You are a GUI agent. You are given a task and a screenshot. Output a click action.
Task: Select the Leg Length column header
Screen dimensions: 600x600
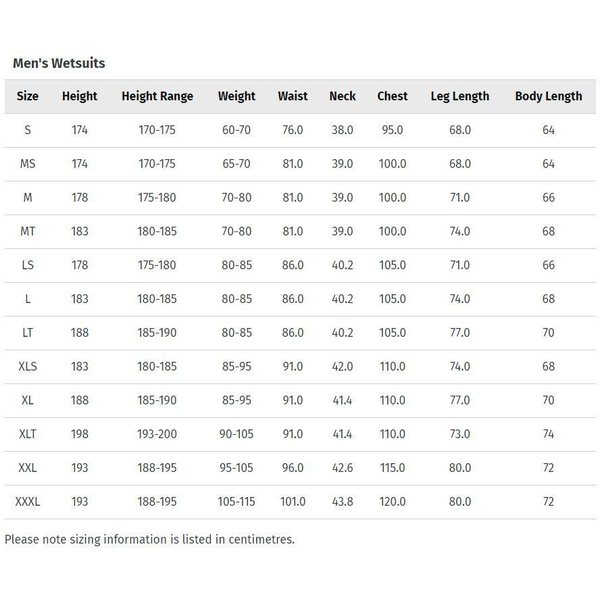460,96
